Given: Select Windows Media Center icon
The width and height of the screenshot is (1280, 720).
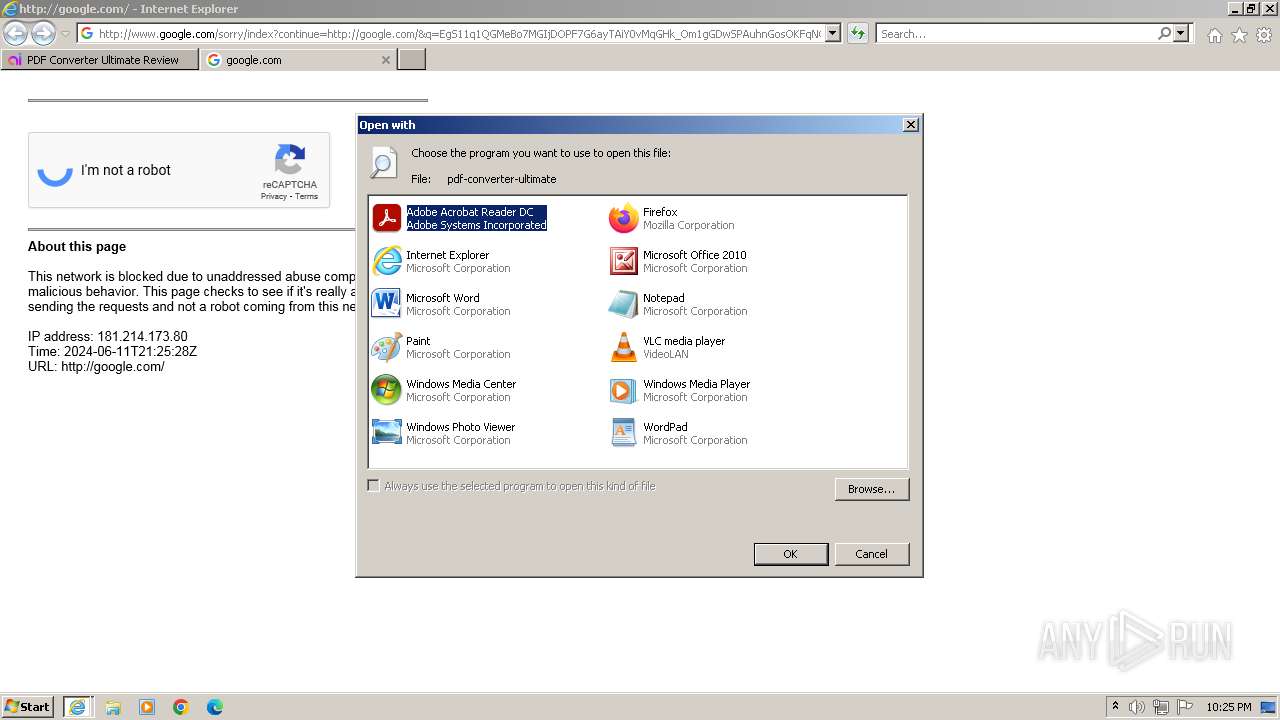Looking at the screenshot, I should tap(387, 390).
